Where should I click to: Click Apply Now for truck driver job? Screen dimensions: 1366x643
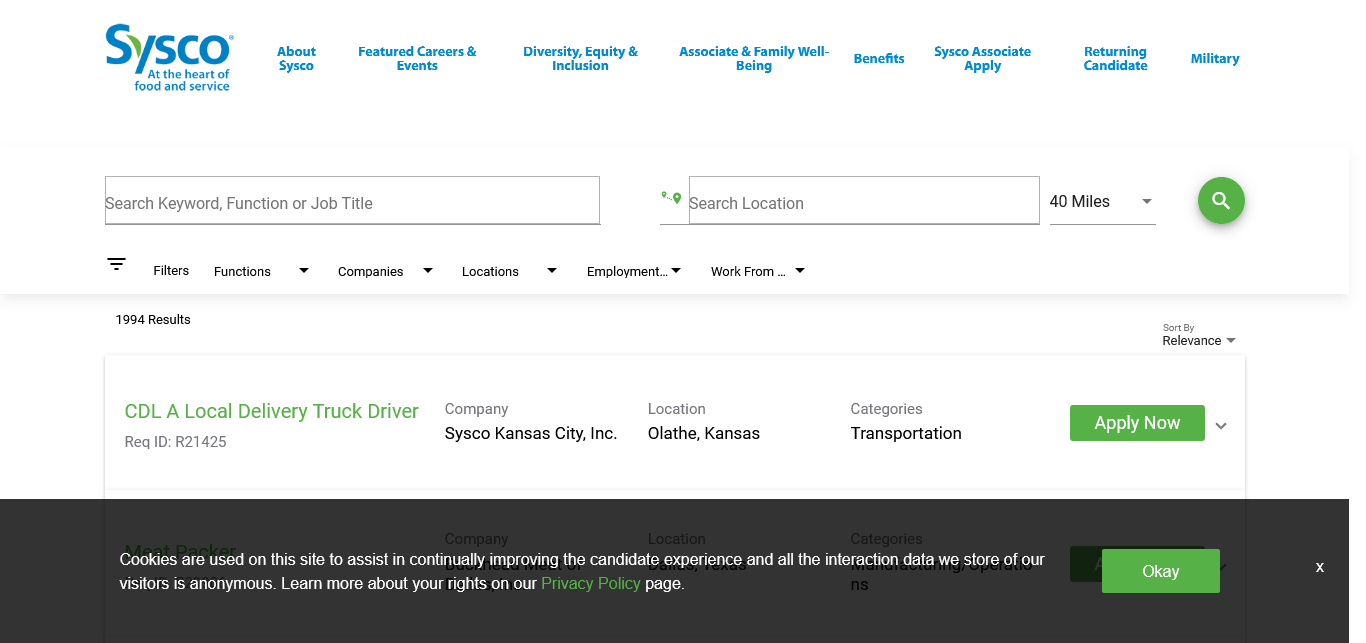(x=1136, y=423)
